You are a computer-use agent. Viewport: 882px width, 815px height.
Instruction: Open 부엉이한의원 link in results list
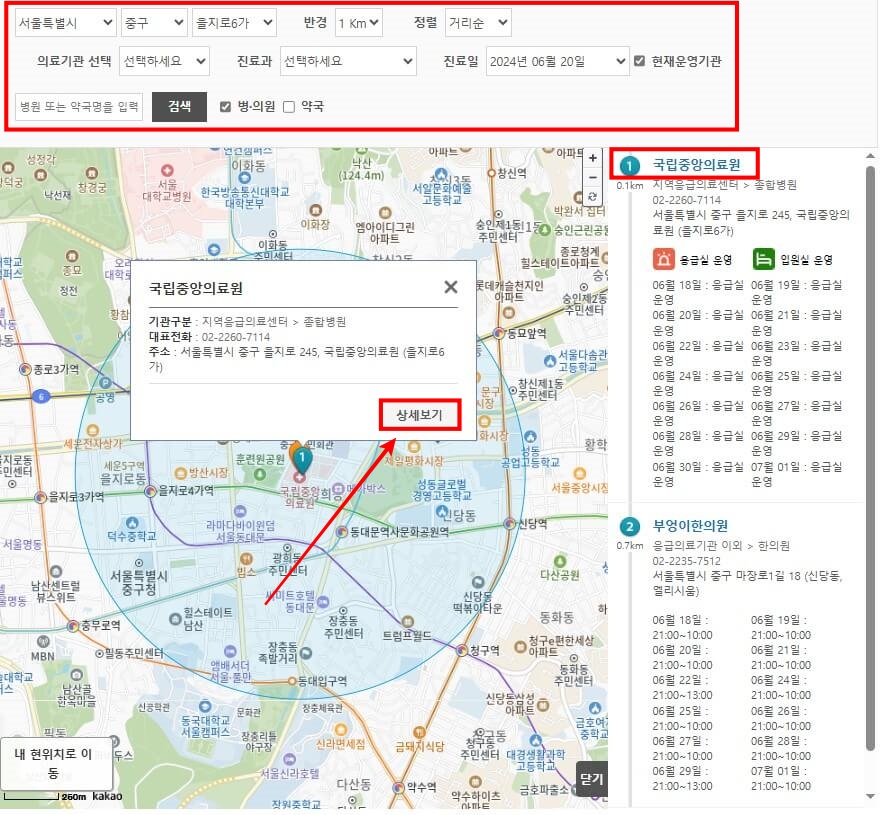tap(690, 526)
